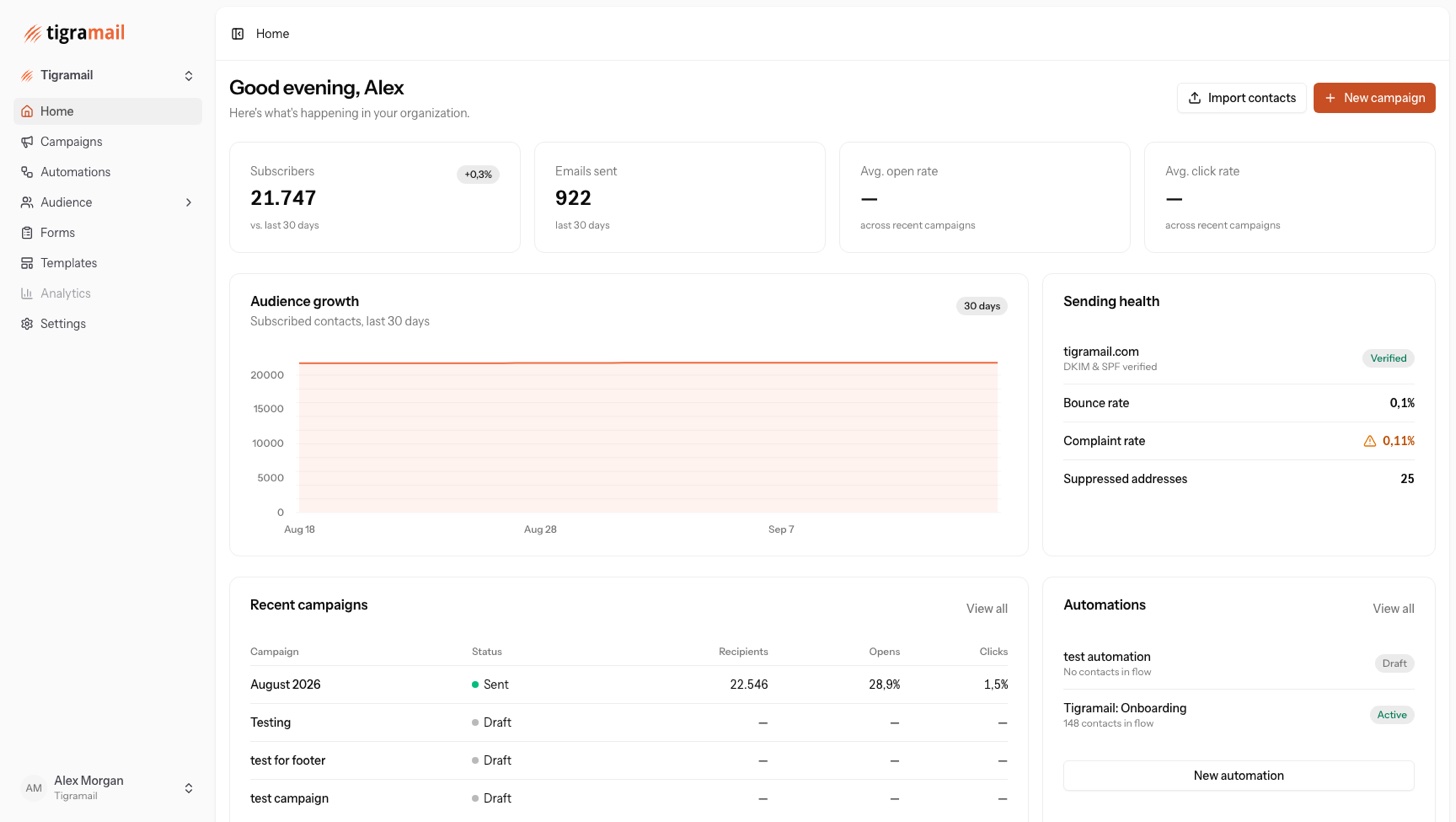Click the Home house icon in sidebar
Viewport: 1456px width, 822px height.
27,112
